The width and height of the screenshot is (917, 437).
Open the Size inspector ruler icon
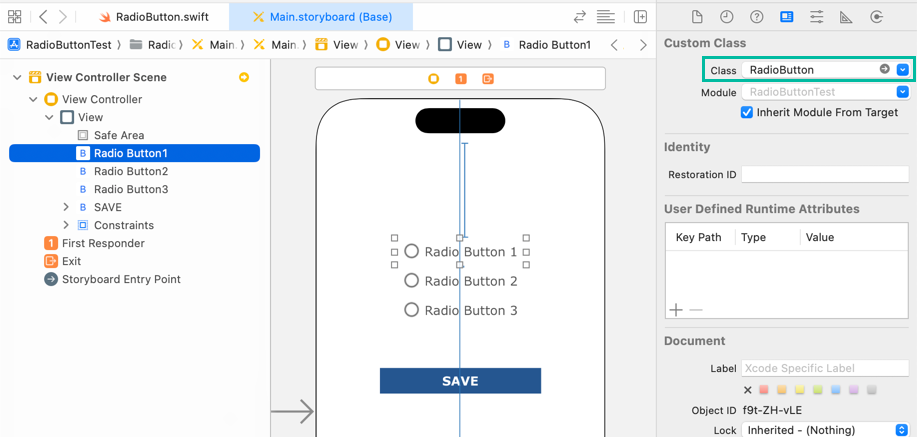846,17
